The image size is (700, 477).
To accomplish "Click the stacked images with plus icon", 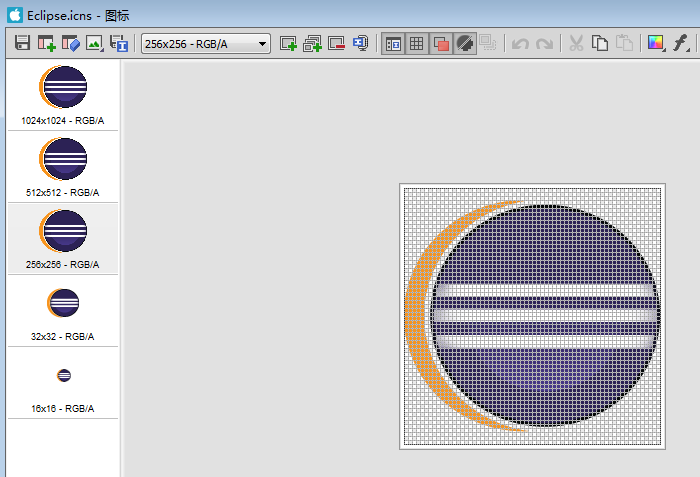I will pyautogui.click(x=312, y=43).
